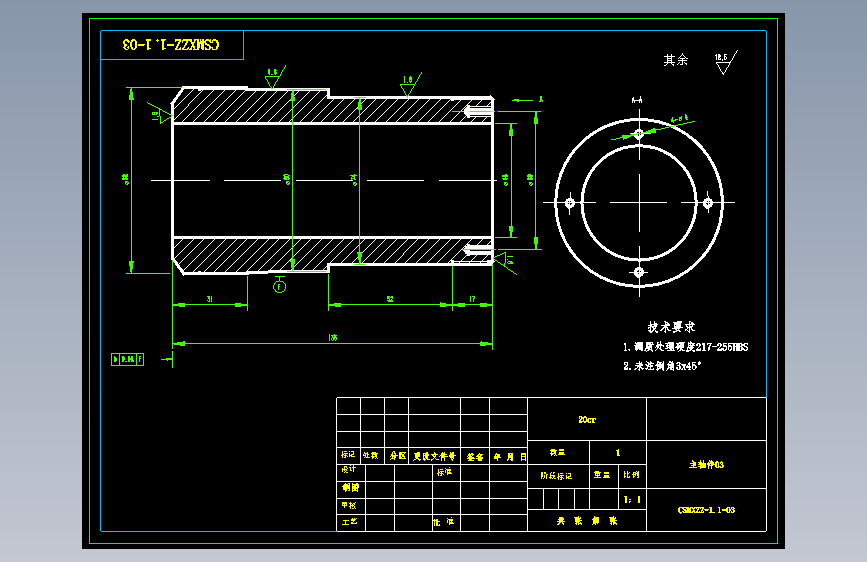The height and width of the screenshot is (562, 867).
Task: Click the left bolt hole in the A-A view
Action: pyautogui.click(x=570, y=203)
